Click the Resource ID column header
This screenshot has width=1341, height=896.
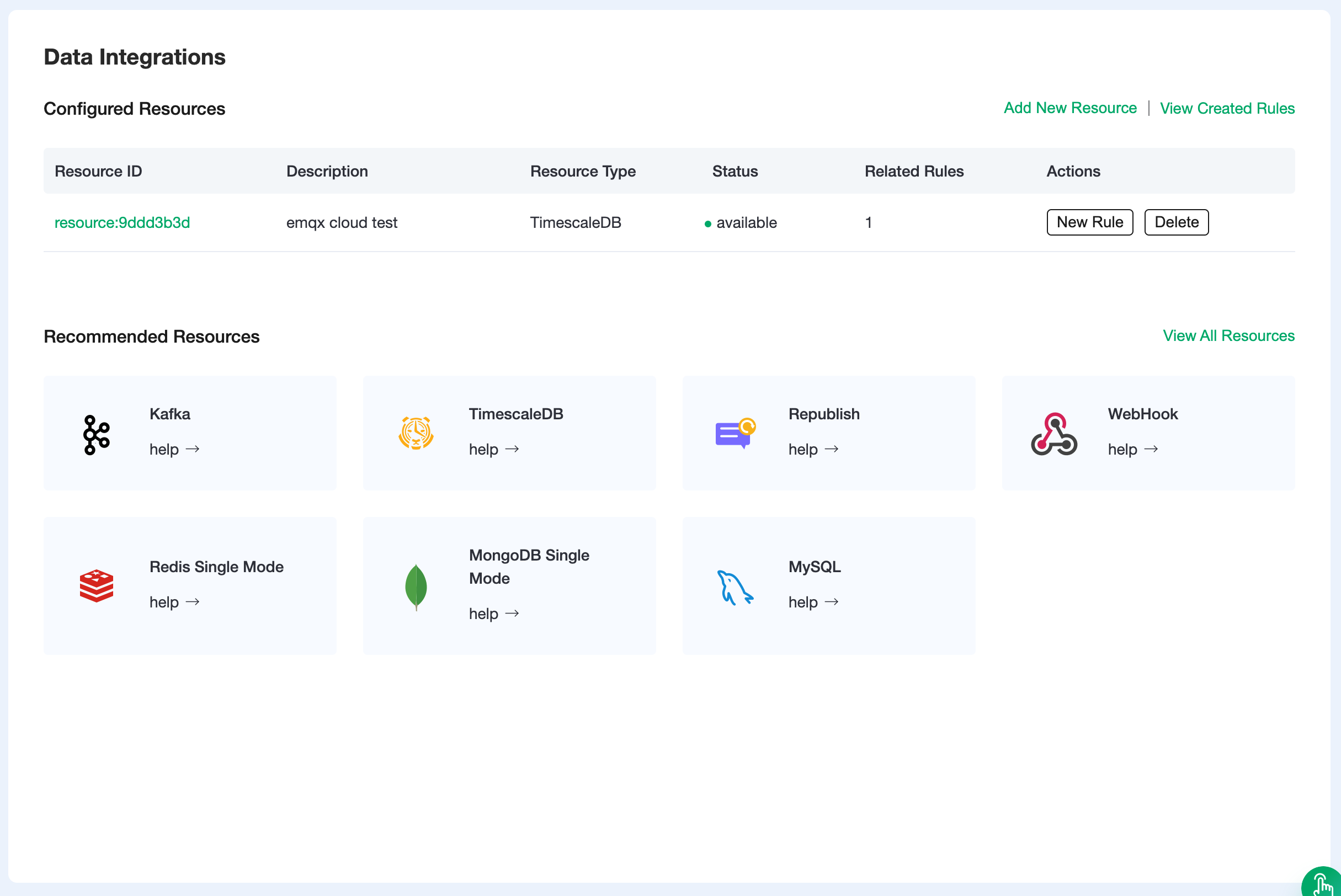(x=98, y=171)
